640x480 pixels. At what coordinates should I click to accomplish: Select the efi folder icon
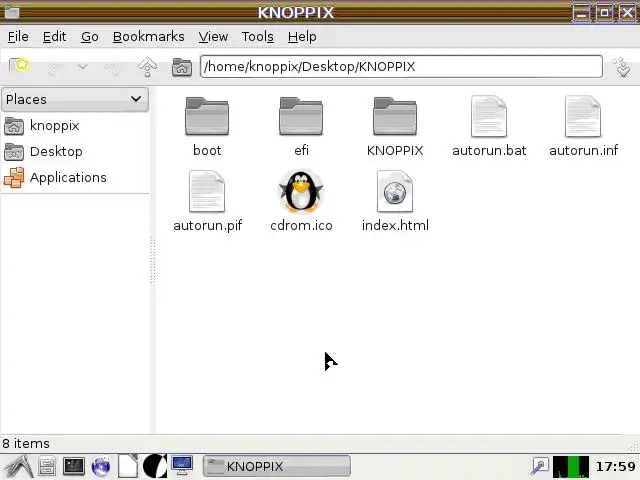[301, 116]
